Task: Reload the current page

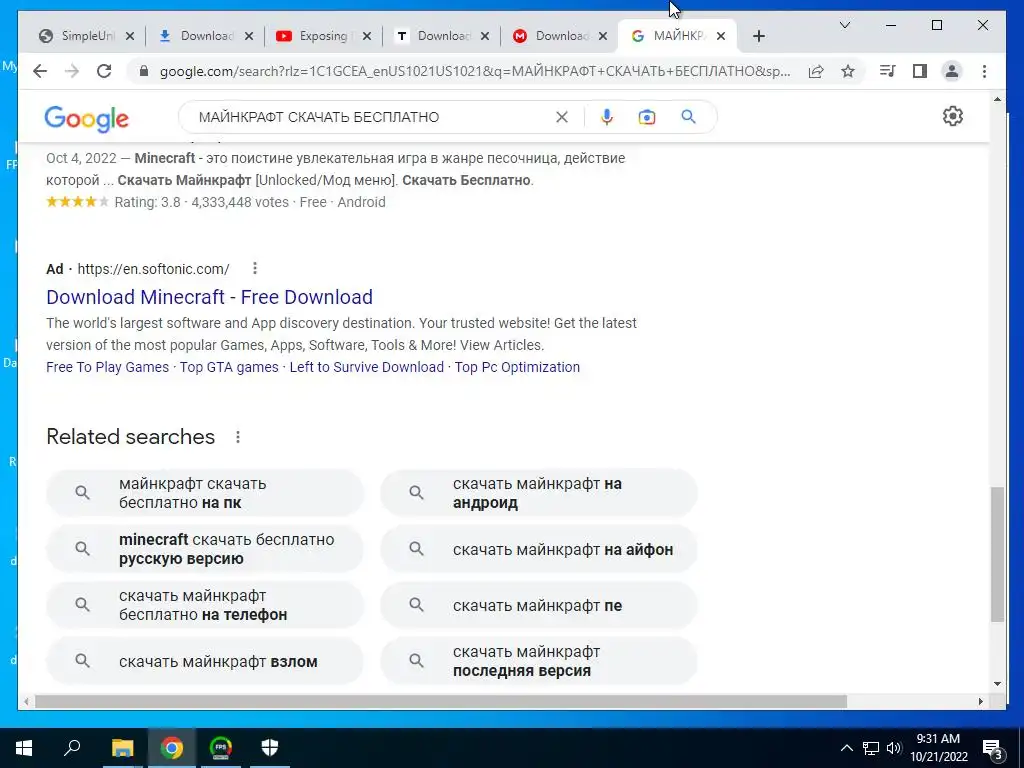Action: click(x=104, y=71)
